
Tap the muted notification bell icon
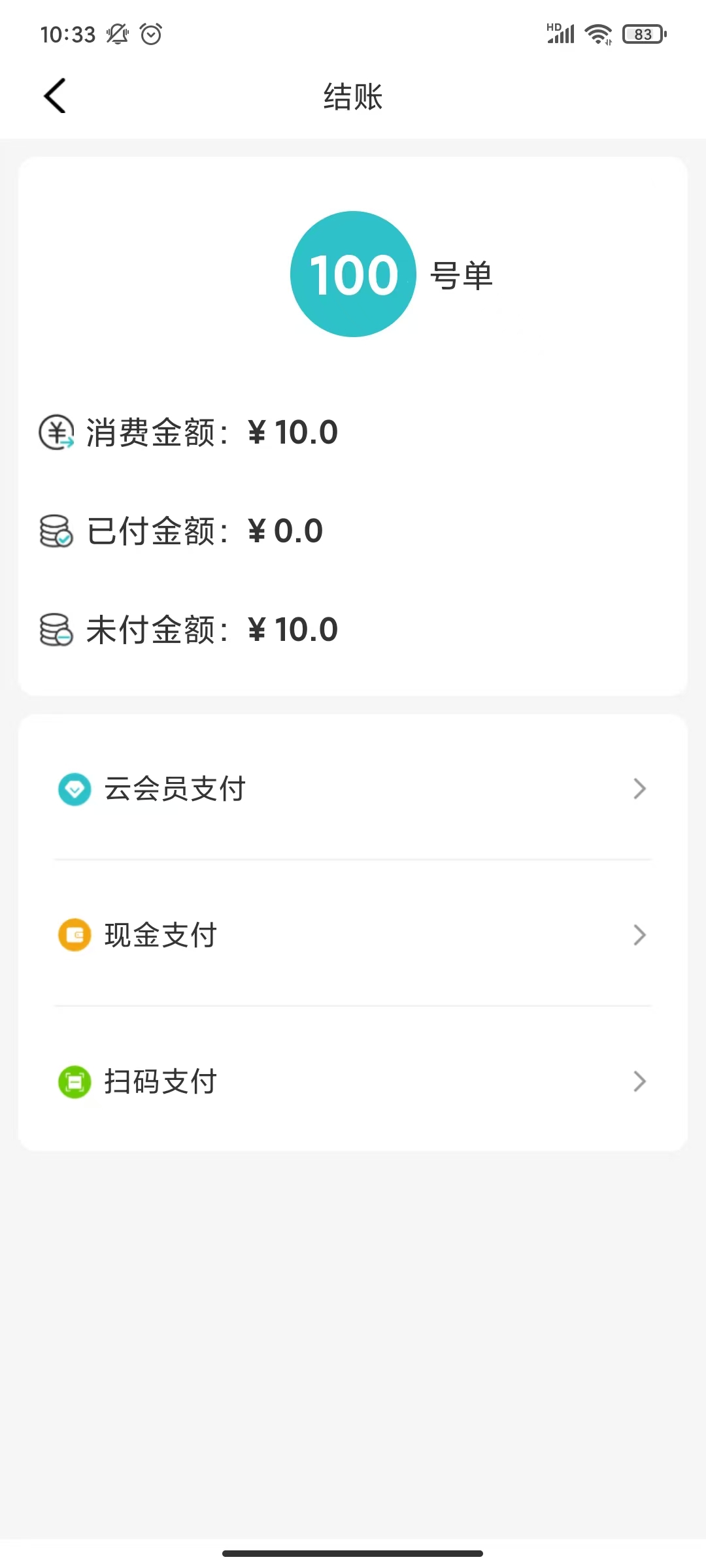[x=118, y=34]
